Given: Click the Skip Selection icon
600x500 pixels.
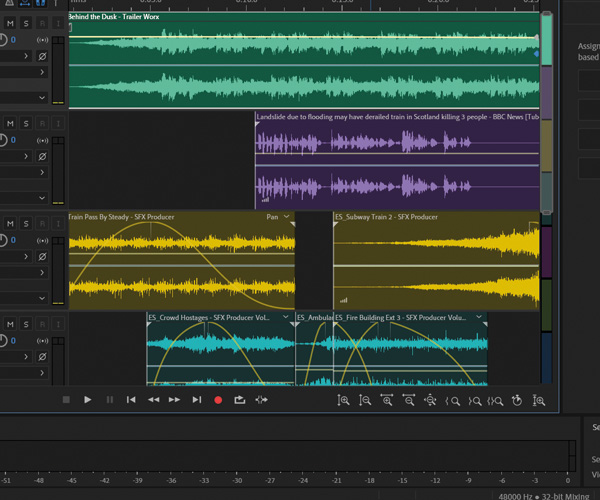Looking at the screenshot, I should tap(262, 400).
